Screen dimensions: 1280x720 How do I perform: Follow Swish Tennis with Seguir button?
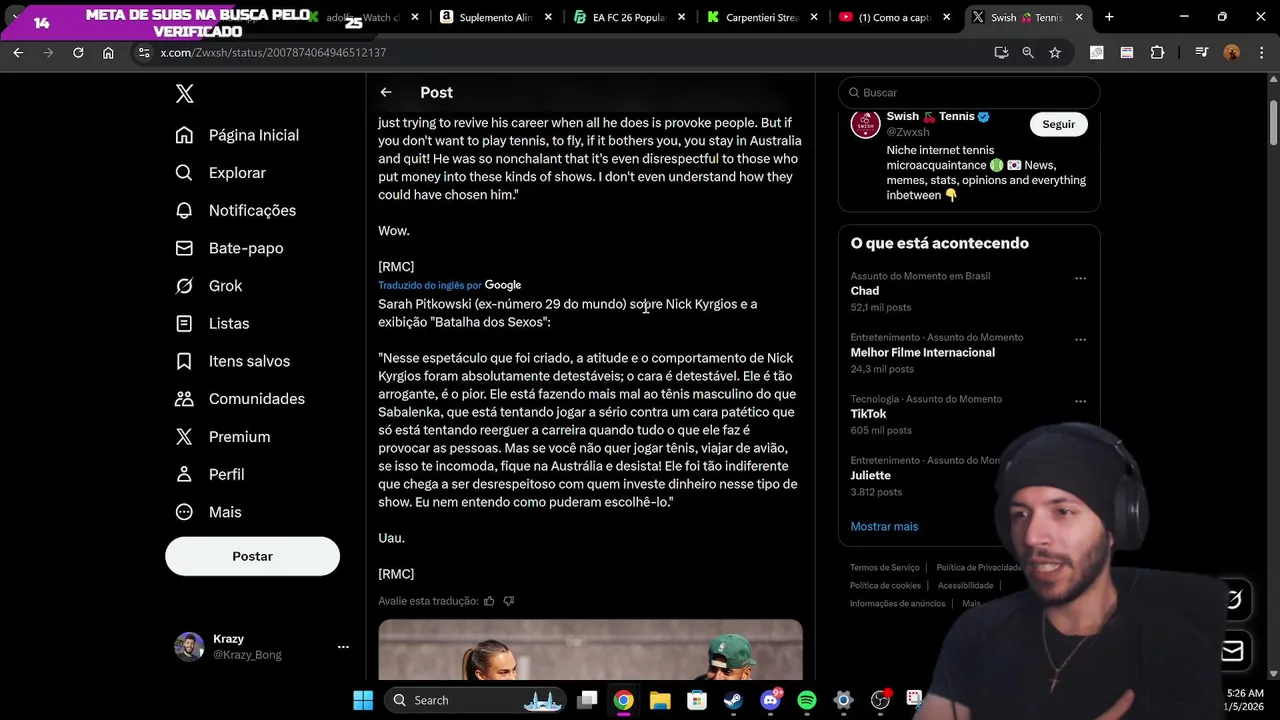tap(1058, 124)
